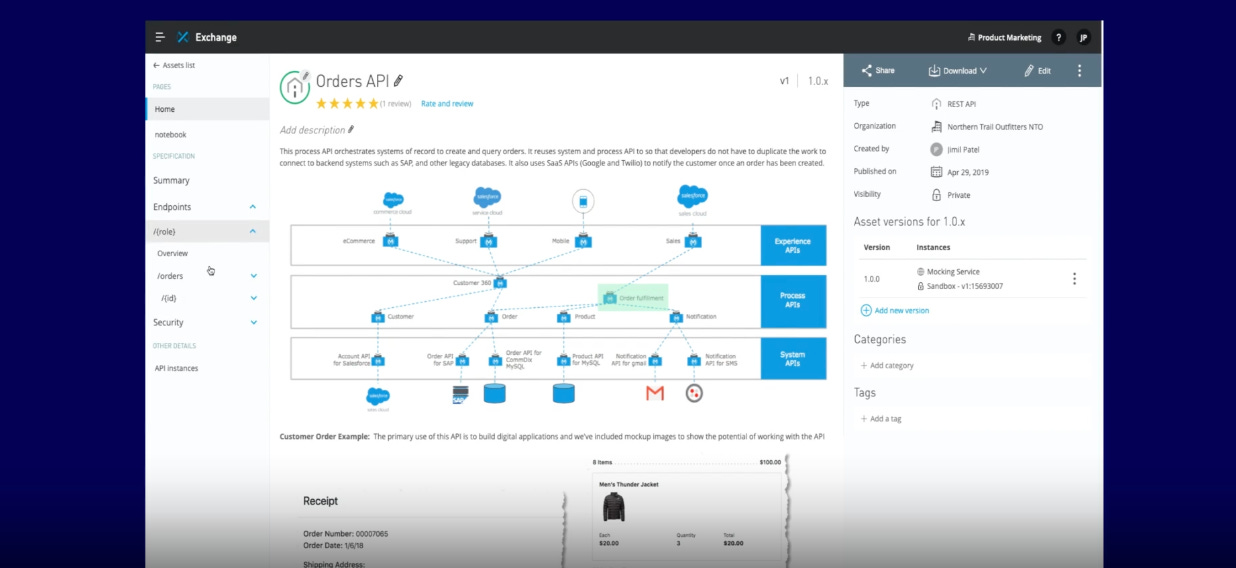Click the highlighted Order fulfilment node
This screenshot has width=1236, height=568.
pyautogui.click(x=633, y=297)
